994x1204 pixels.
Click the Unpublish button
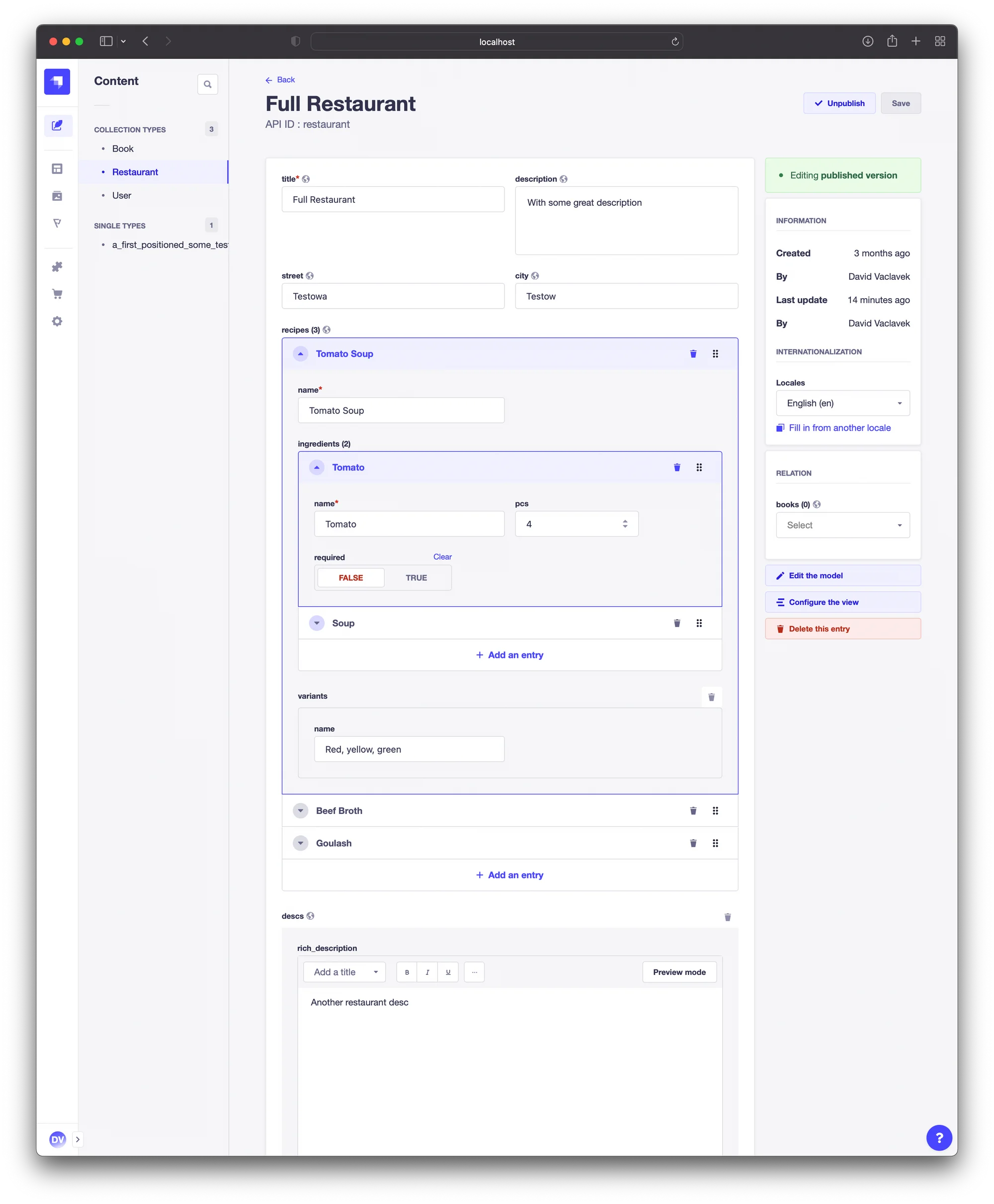(839, 104)
